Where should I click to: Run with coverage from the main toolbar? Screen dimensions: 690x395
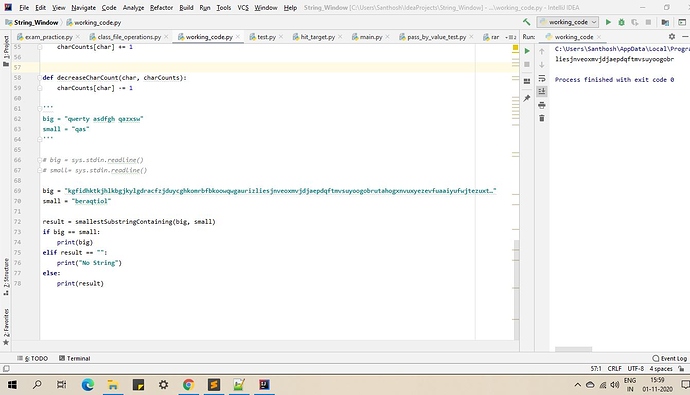pyautogui.click(x=635, y=22)
